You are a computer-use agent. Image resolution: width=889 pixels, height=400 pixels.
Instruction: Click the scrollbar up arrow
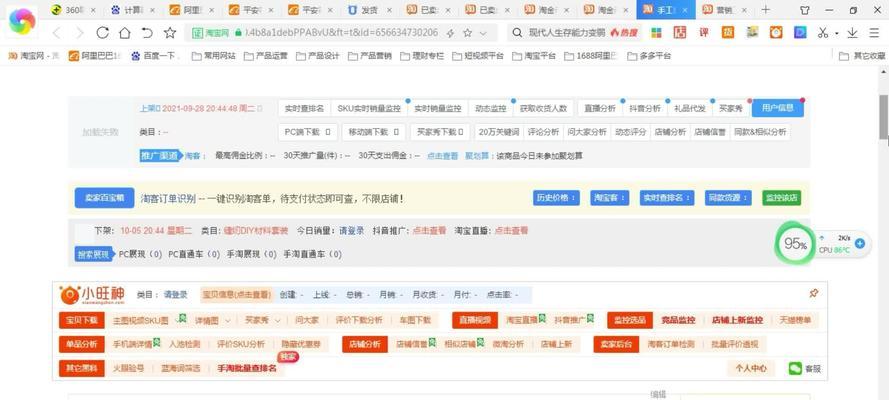point(883,72)
